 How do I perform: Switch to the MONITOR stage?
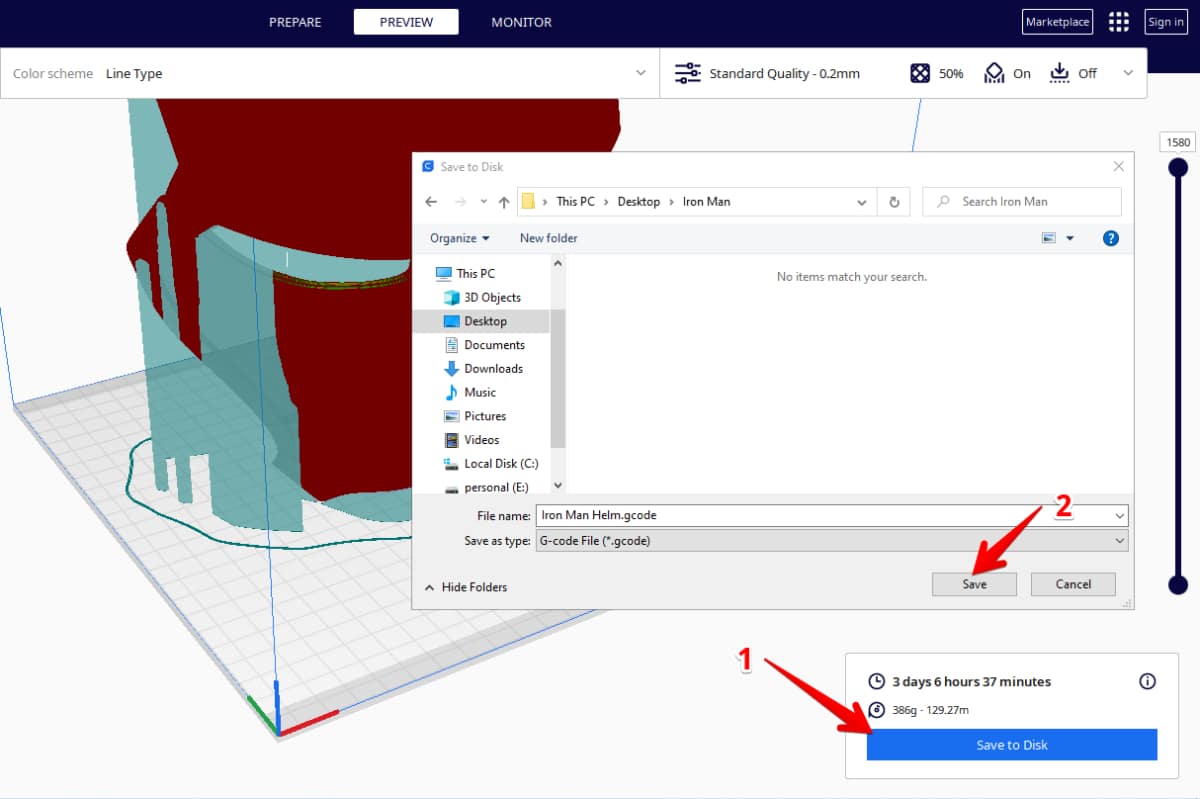pyautogui.click(x=521, y=22)
